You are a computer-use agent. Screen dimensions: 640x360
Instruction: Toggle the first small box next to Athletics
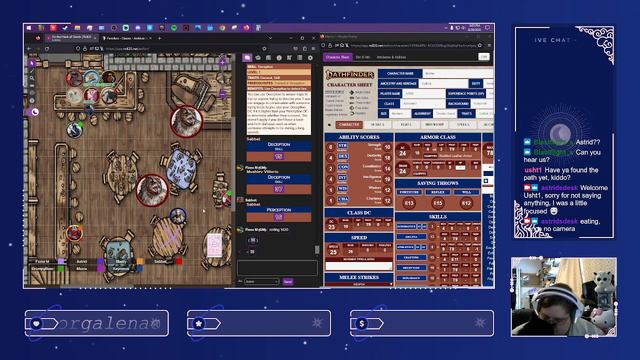pyautogui.click(x=419, y=247)
